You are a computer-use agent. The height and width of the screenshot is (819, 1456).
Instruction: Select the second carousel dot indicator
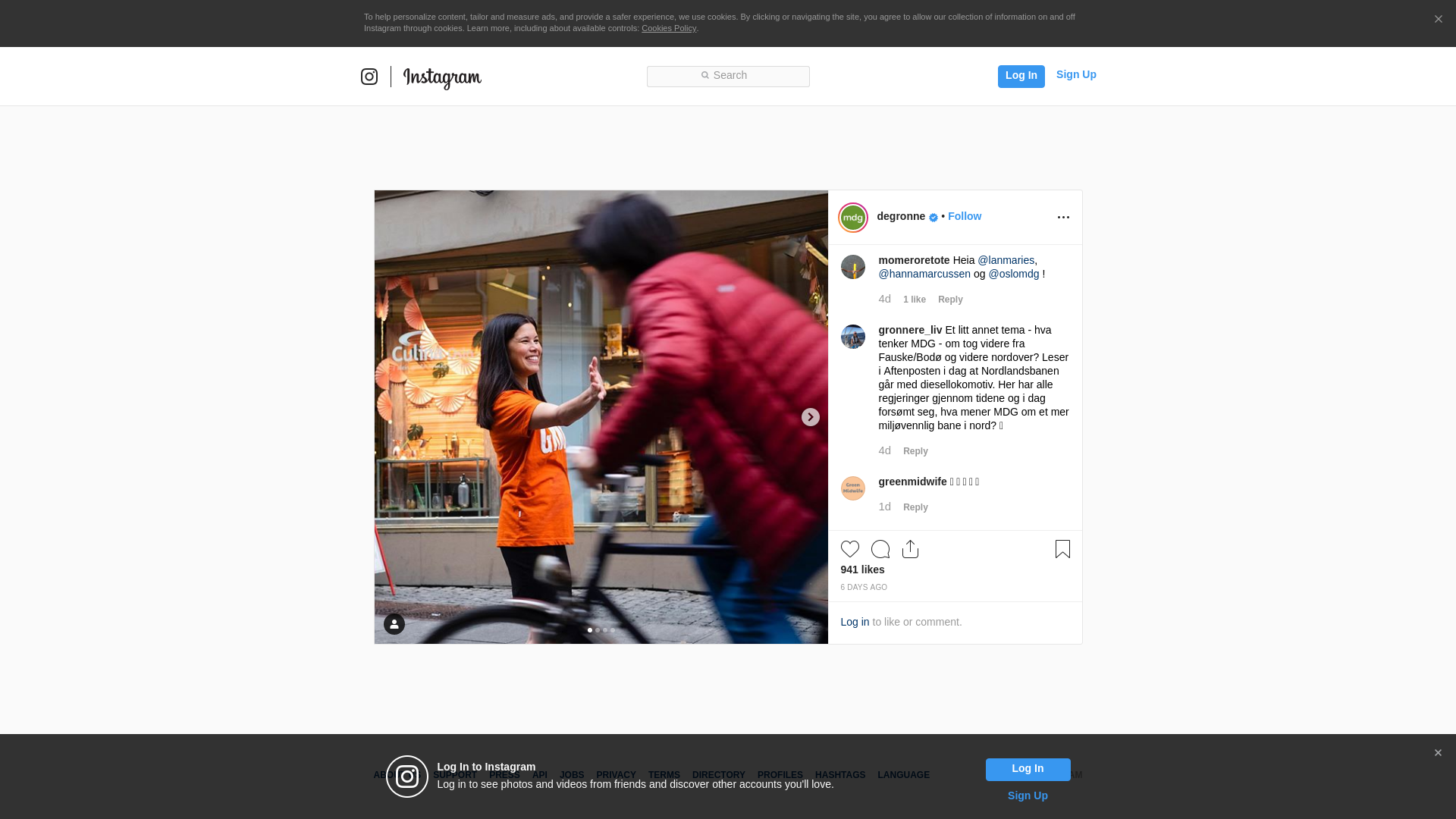[x=598, y=630]
